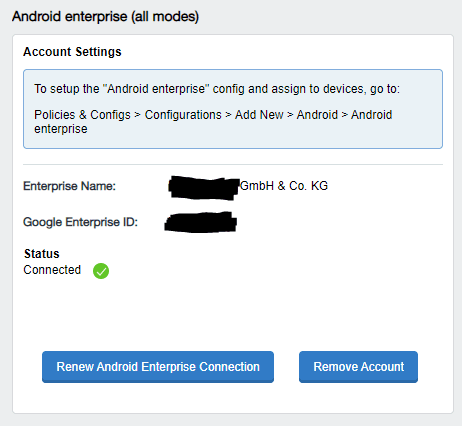This screenshot has width=462, height=426.
Task: Click the Connected status text
Action: click(52, 270)
